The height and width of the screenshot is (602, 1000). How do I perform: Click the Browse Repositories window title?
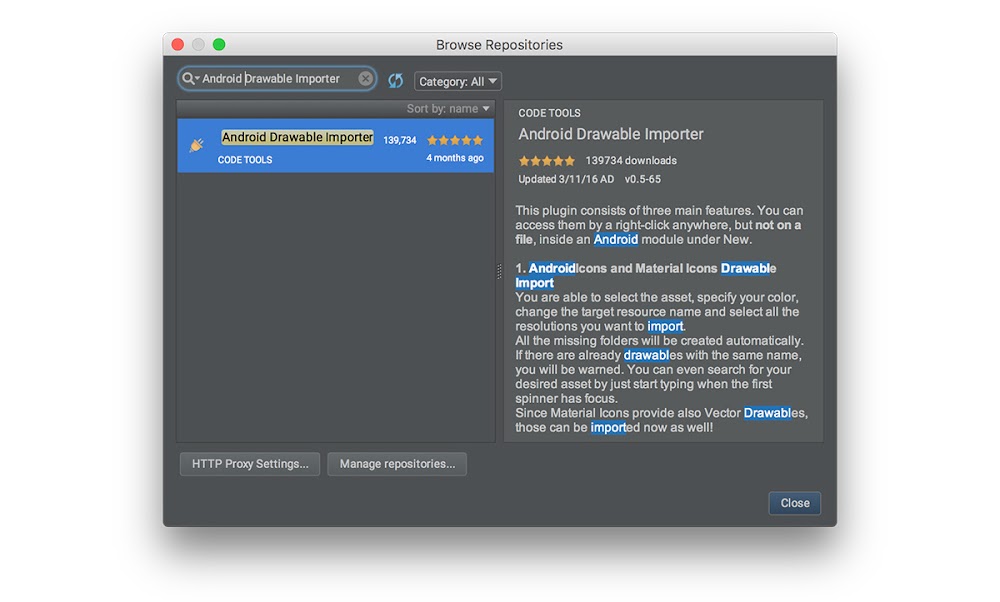(499, 45)
